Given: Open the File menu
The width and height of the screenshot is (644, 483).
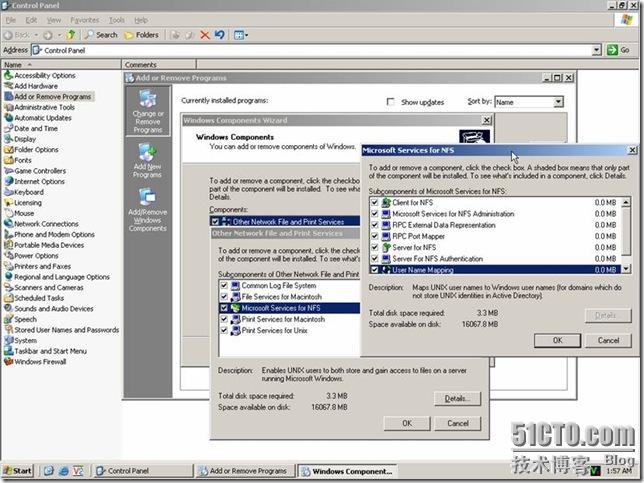Looking at the screenshot, I should point(11,20).
